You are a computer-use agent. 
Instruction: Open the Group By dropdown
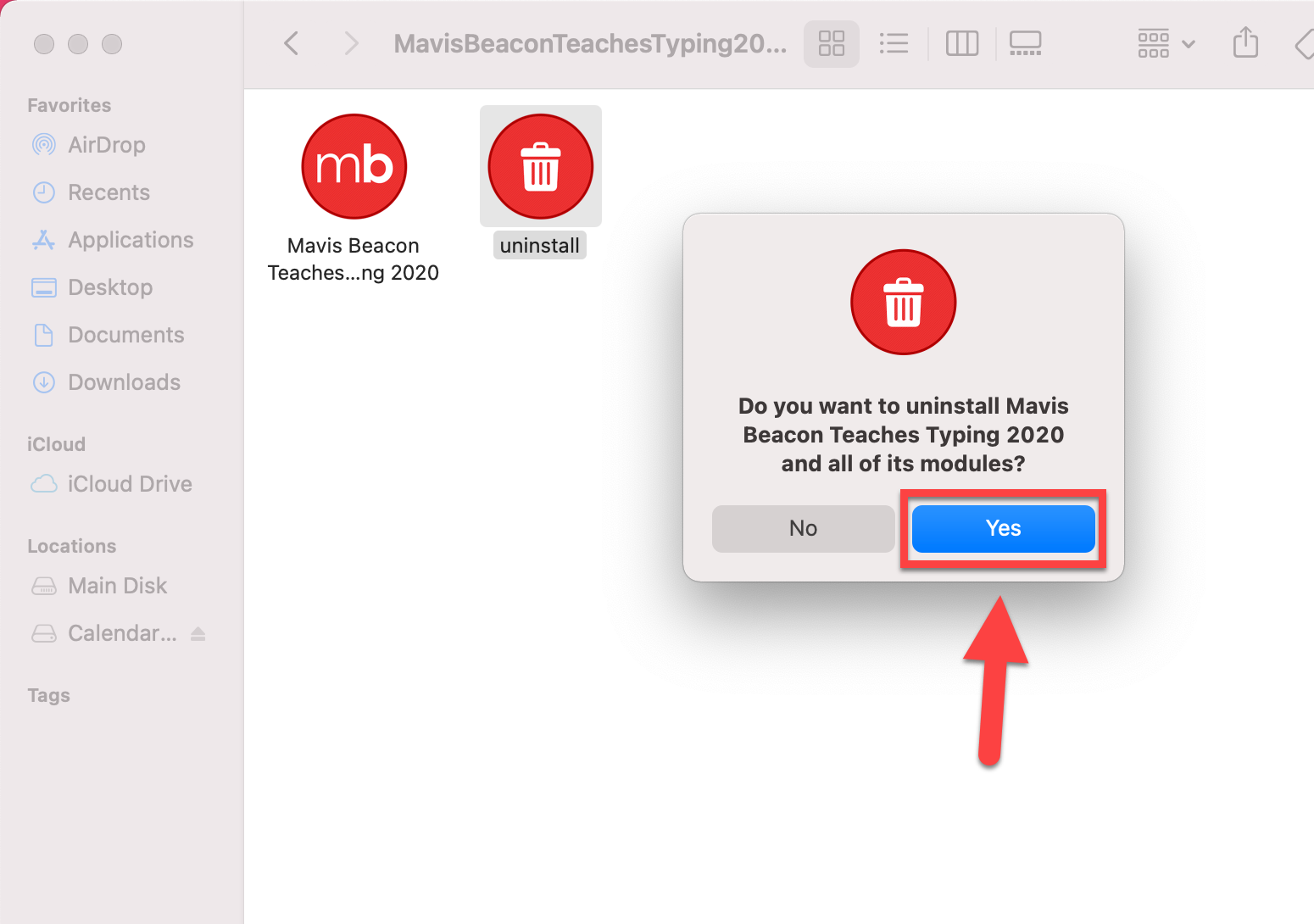tap(1166, 43)
